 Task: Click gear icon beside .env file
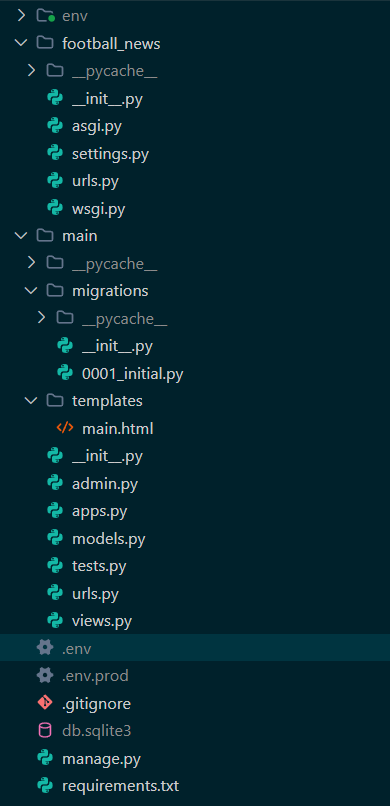pos(45,648)
